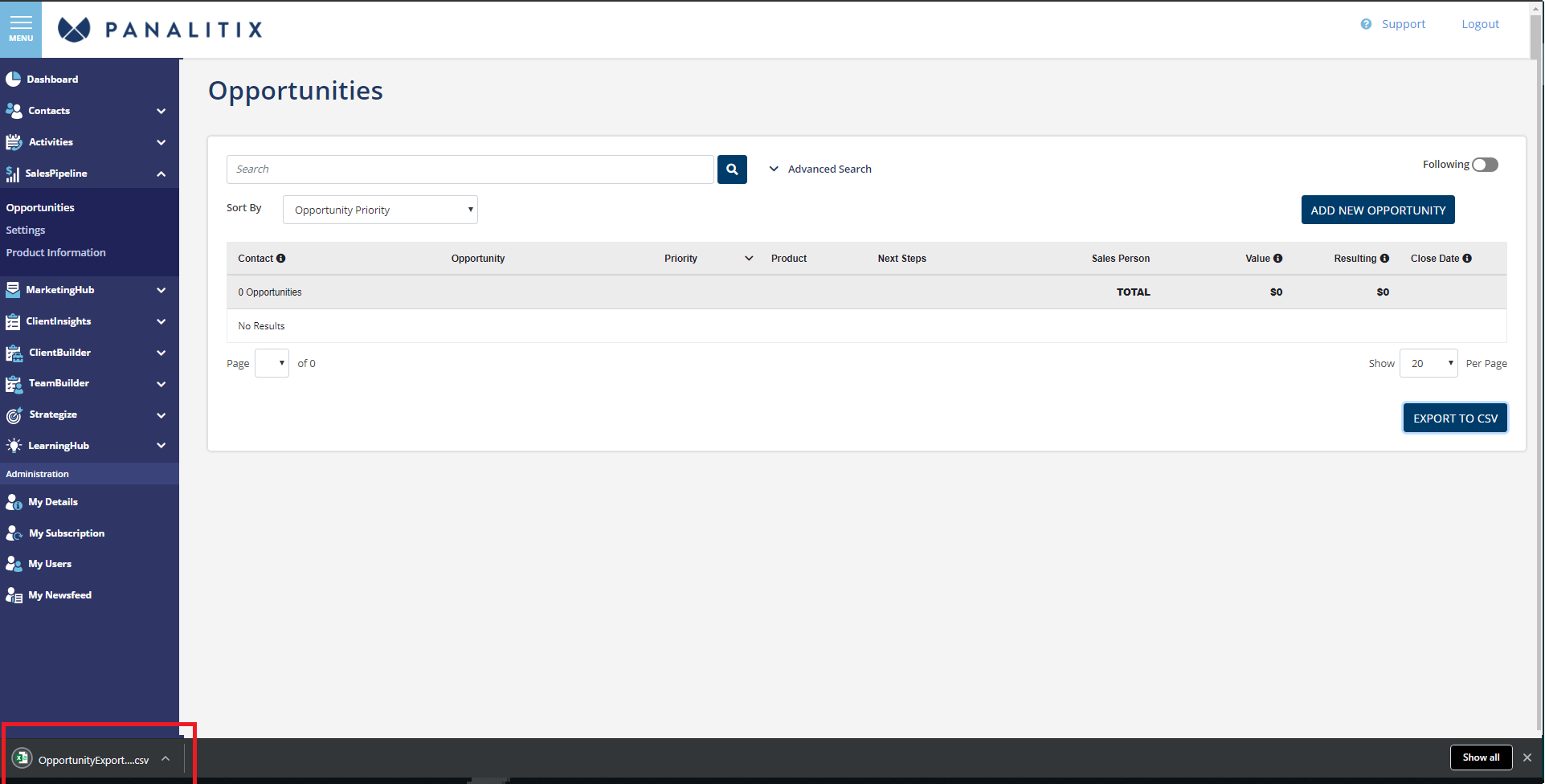
Task: Expand the Strategize menu chevron
Action: [161, 415]
